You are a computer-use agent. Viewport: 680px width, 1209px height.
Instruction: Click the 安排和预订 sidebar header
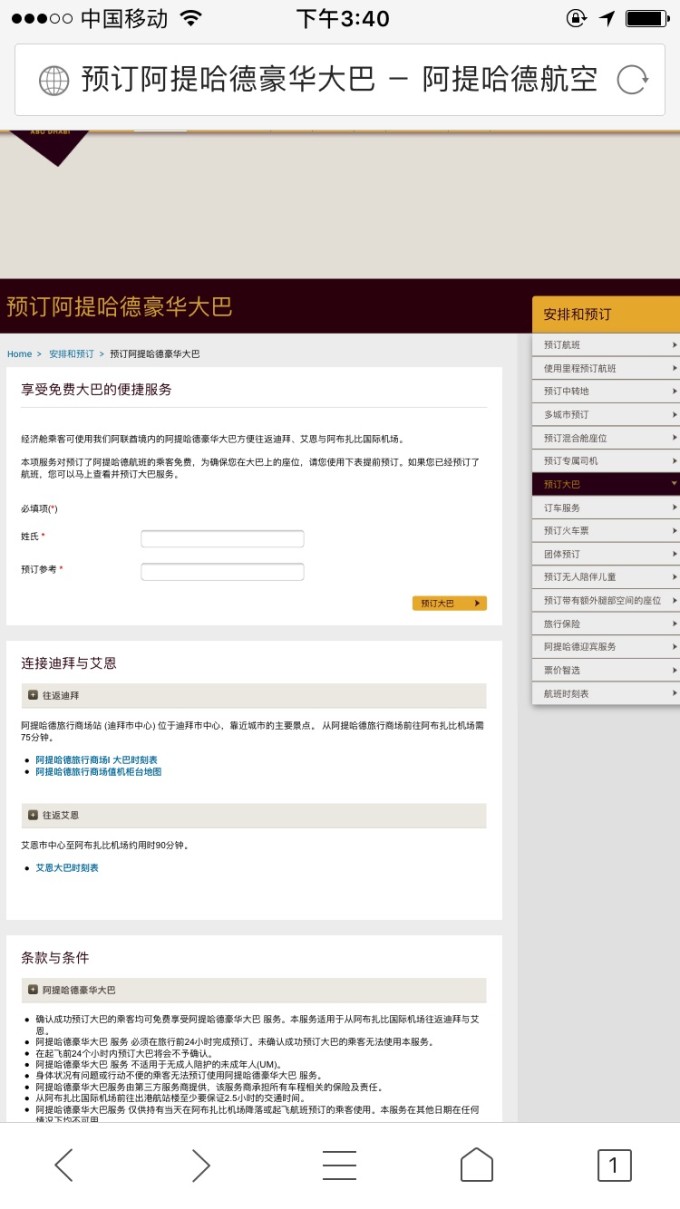[606, 314]
